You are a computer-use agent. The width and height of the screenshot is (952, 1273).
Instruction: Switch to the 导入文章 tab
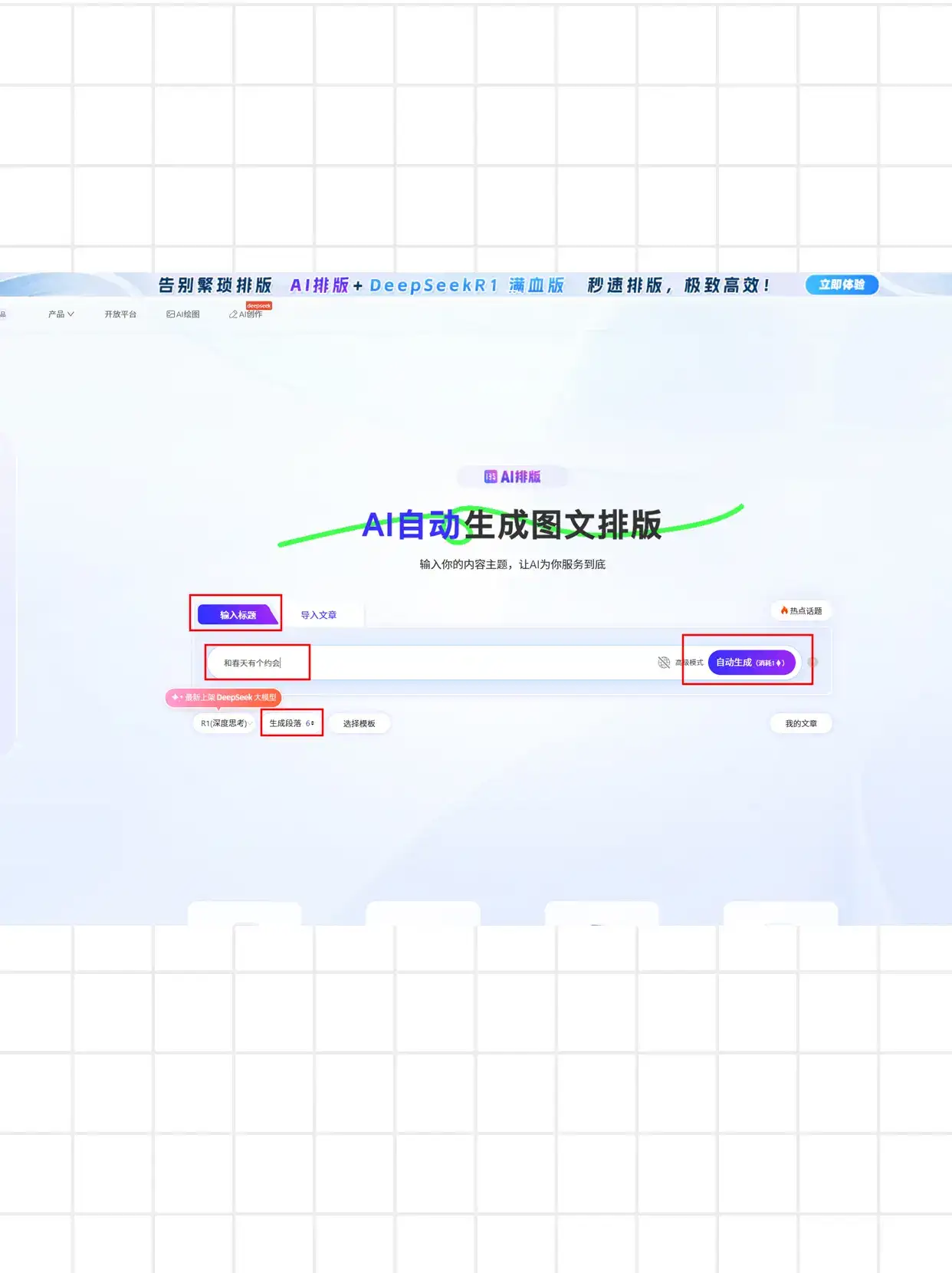pyautogui.click(x=318, y=615)
